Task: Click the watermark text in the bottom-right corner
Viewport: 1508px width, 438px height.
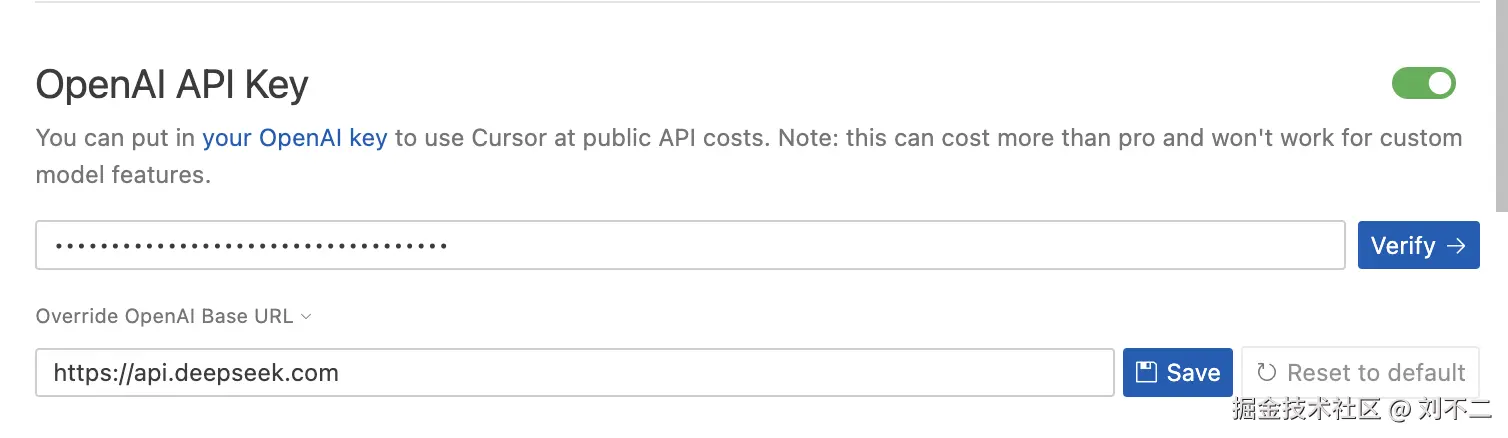Action: [x=1363, y=408]
